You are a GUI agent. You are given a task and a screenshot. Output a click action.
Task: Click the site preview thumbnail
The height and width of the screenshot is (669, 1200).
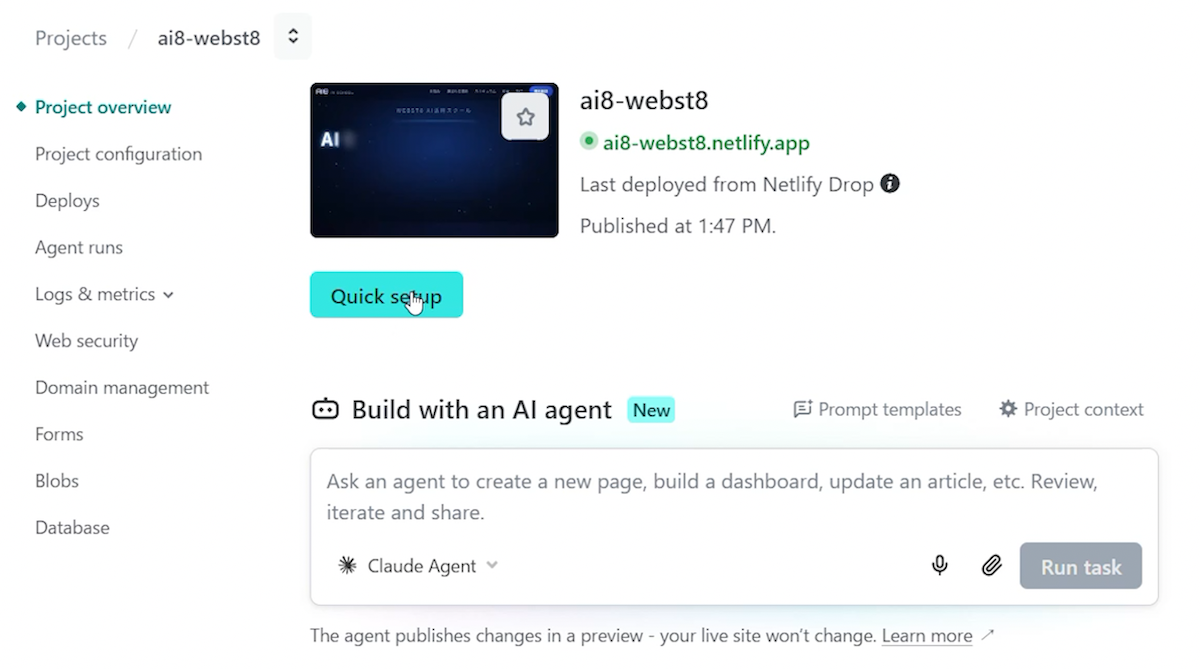pyautogui.click(x=434, y=160)
